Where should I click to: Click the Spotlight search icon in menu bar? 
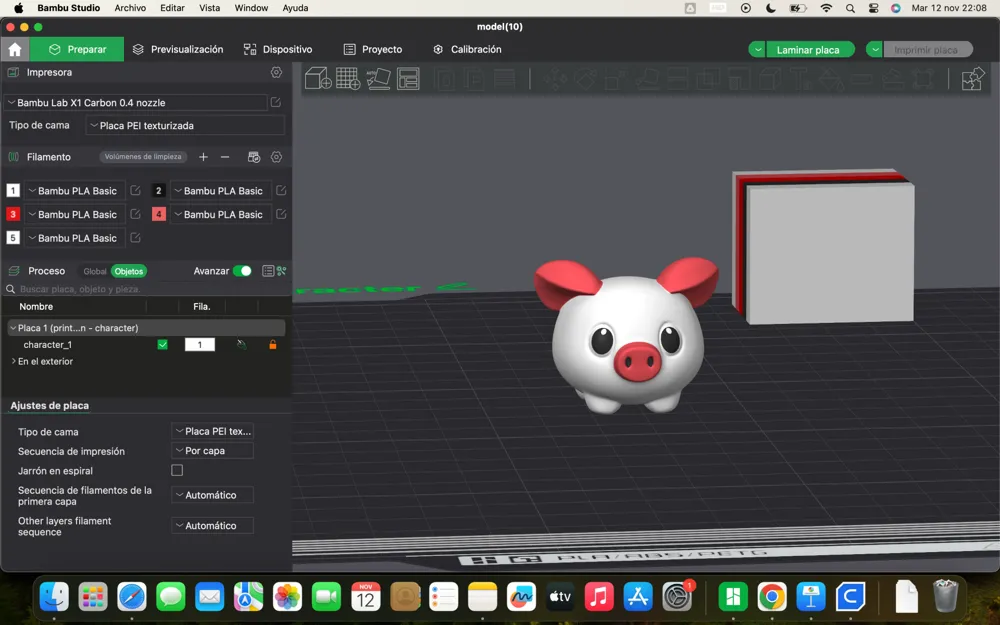coord(850,8)
